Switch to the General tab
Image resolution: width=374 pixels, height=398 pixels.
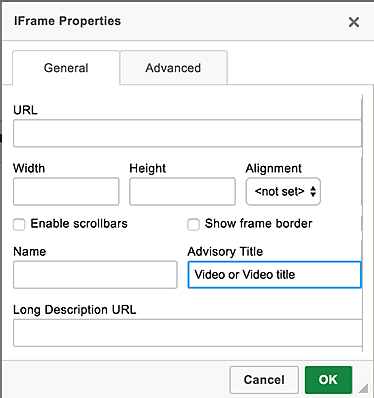pos(66,68)
